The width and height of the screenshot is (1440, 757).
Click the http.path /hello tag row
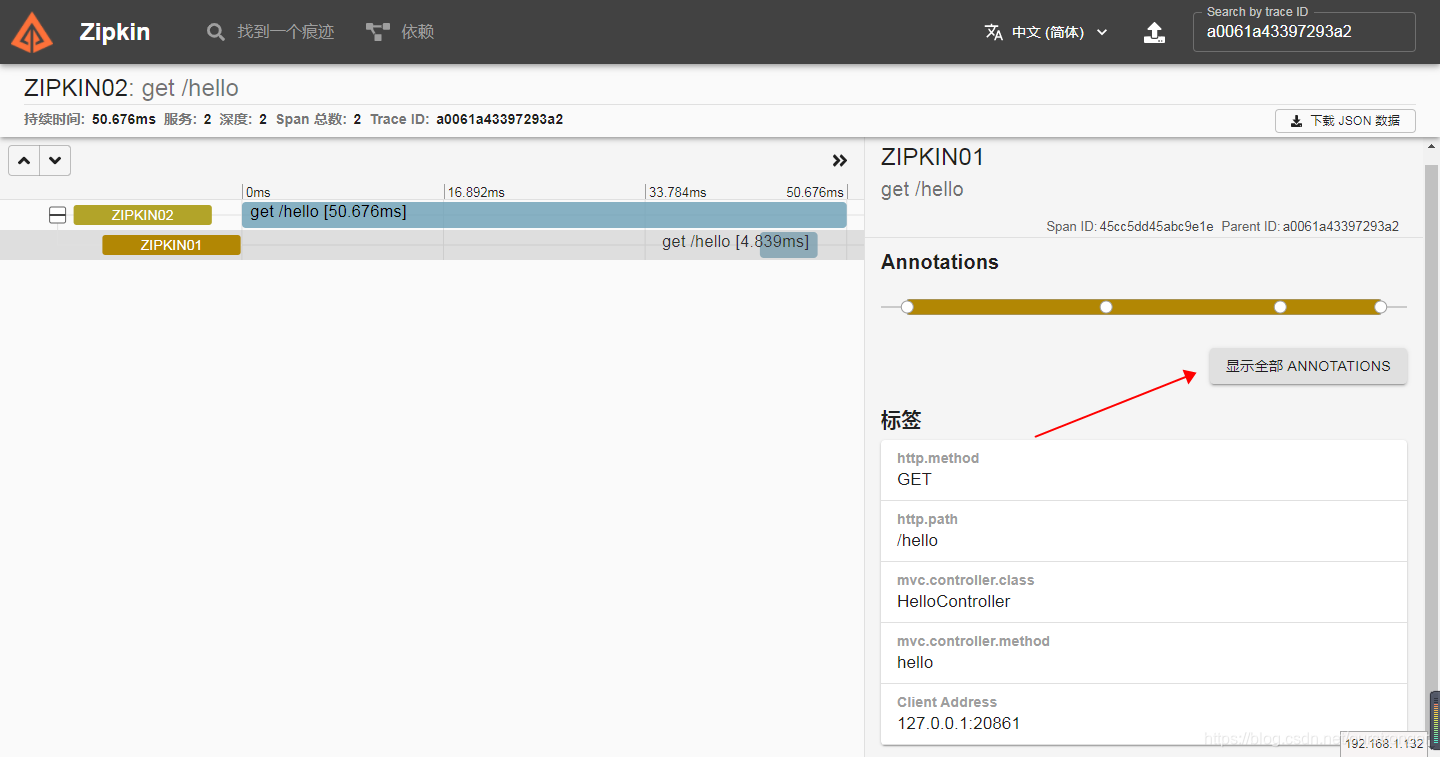tap(1144, 531)
